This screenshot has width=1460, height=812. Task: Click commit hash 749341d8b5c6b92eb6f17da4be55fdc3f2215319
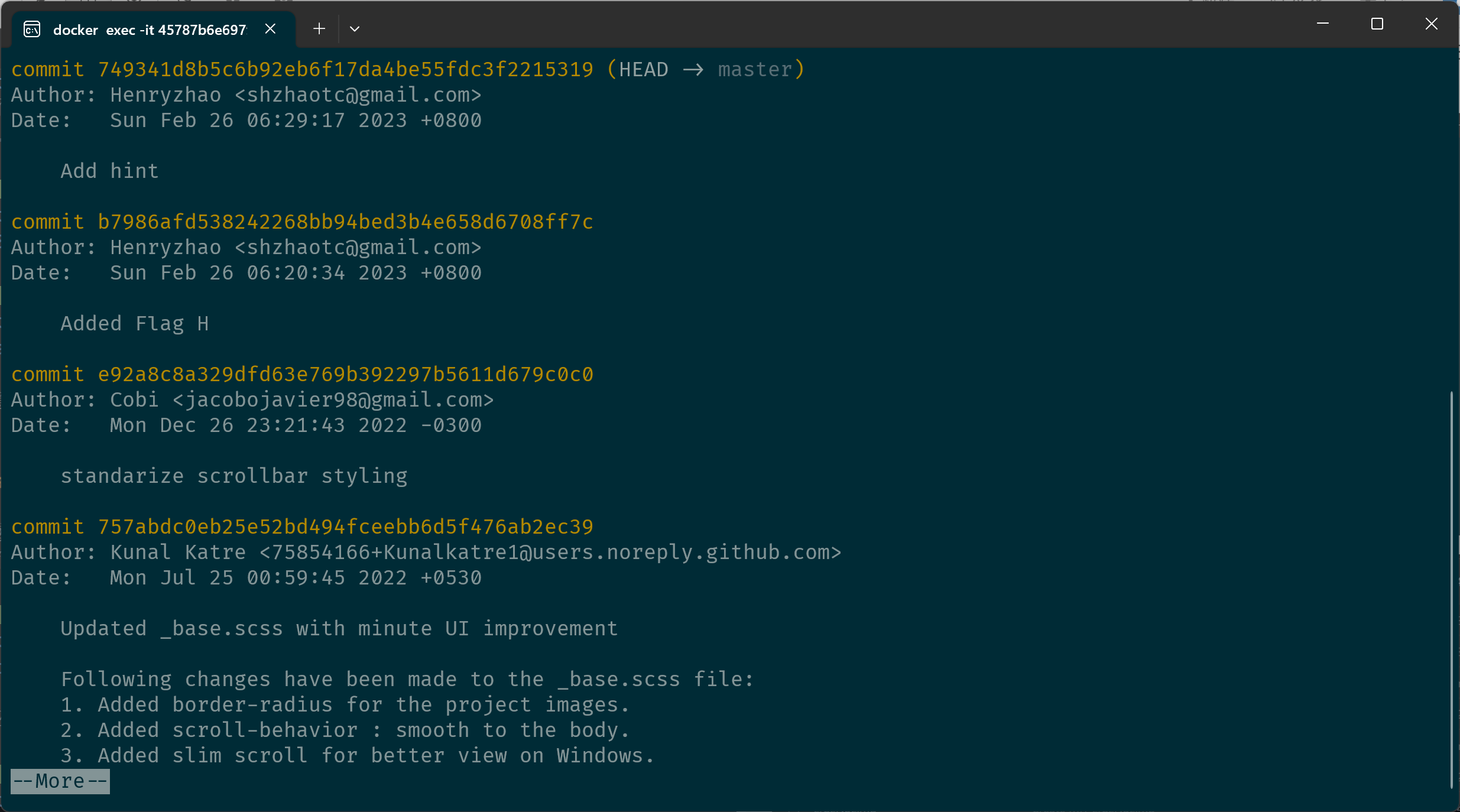click(x=346, y=70)
